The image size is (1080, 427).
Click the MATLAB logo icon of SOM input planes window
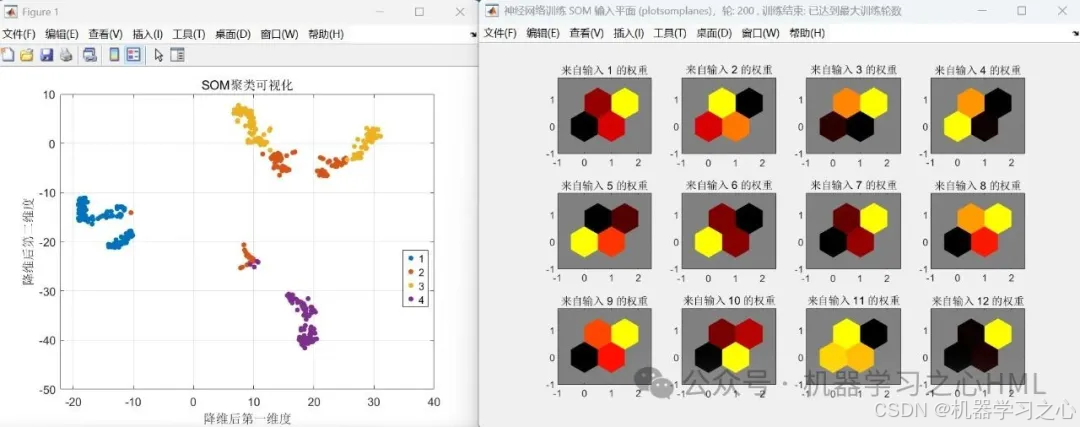click(491, 11)
